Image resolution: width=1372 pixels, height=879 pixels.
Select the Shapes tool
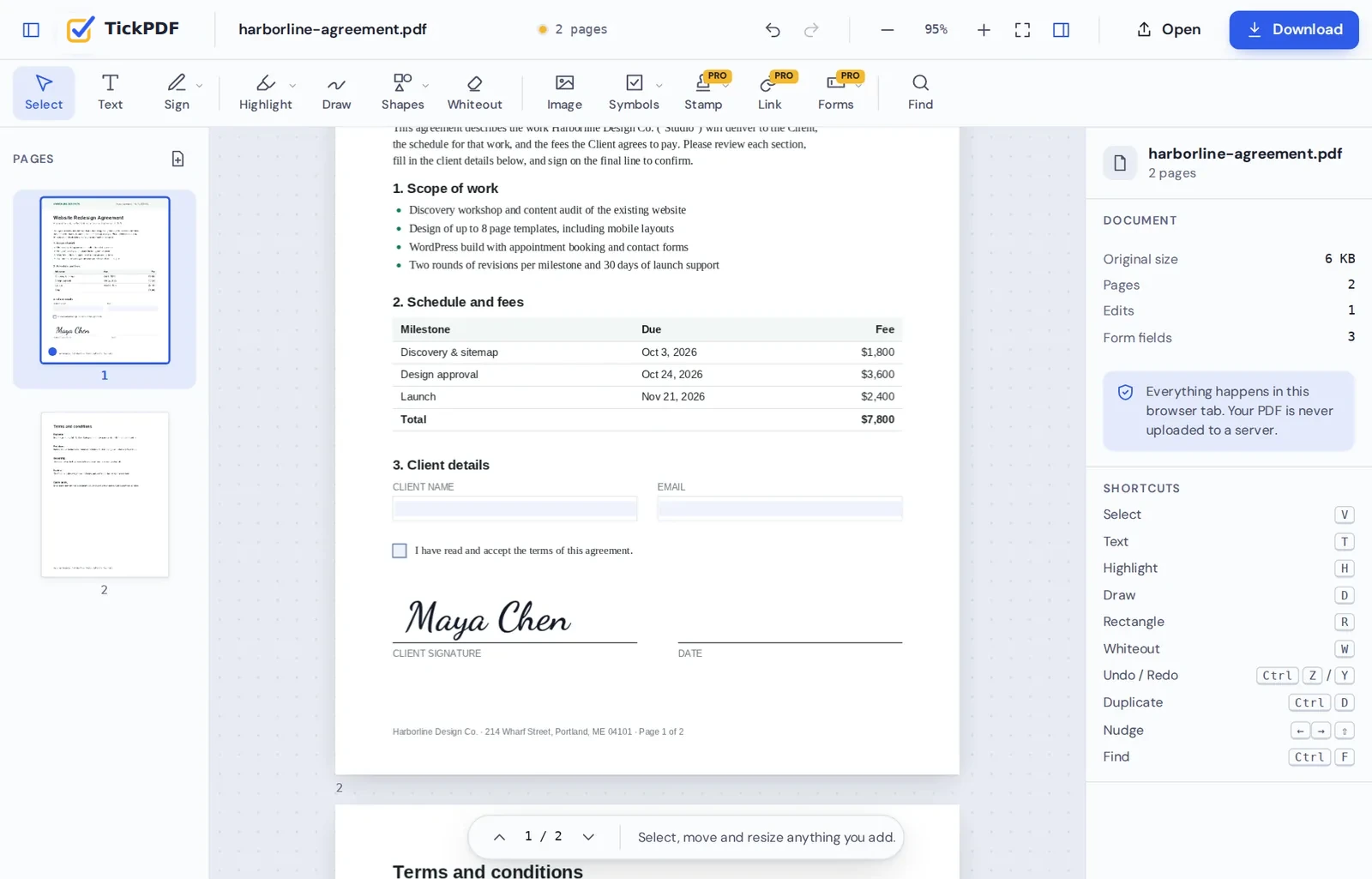click(402, 92)
